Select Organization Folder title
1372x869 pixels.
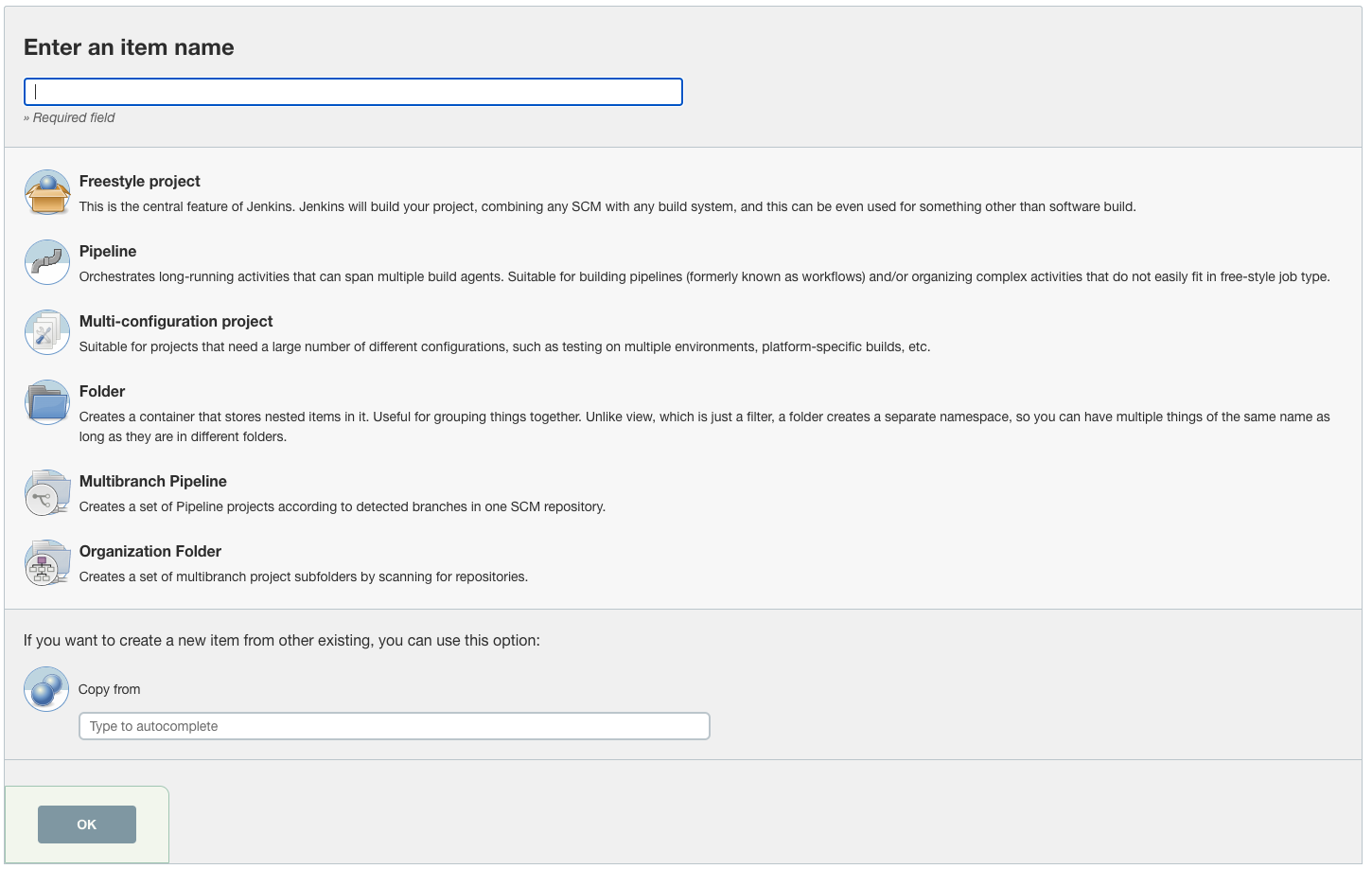150,551
